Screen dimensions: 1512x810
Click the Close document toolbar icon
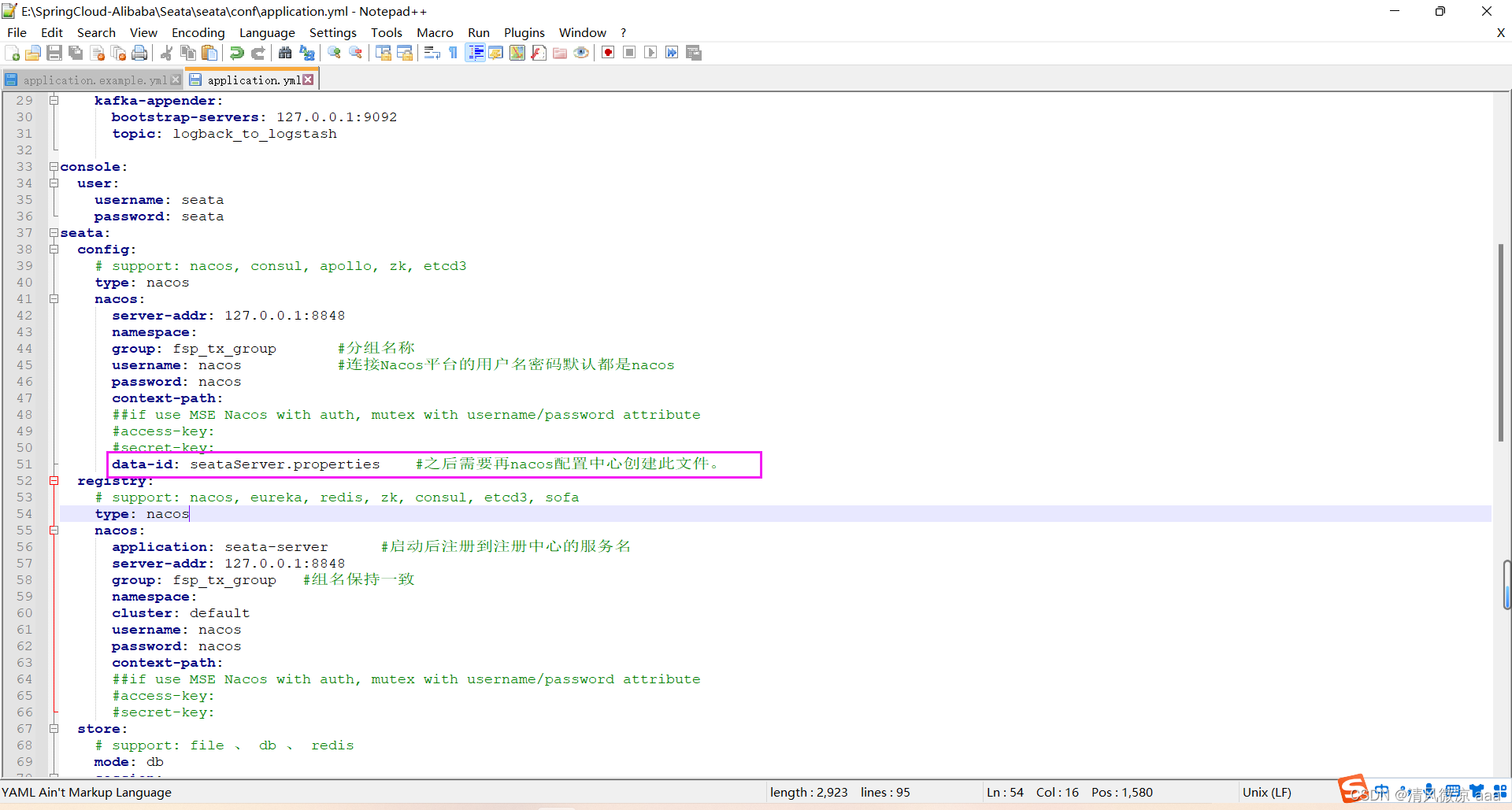click(x=98, y=53)
